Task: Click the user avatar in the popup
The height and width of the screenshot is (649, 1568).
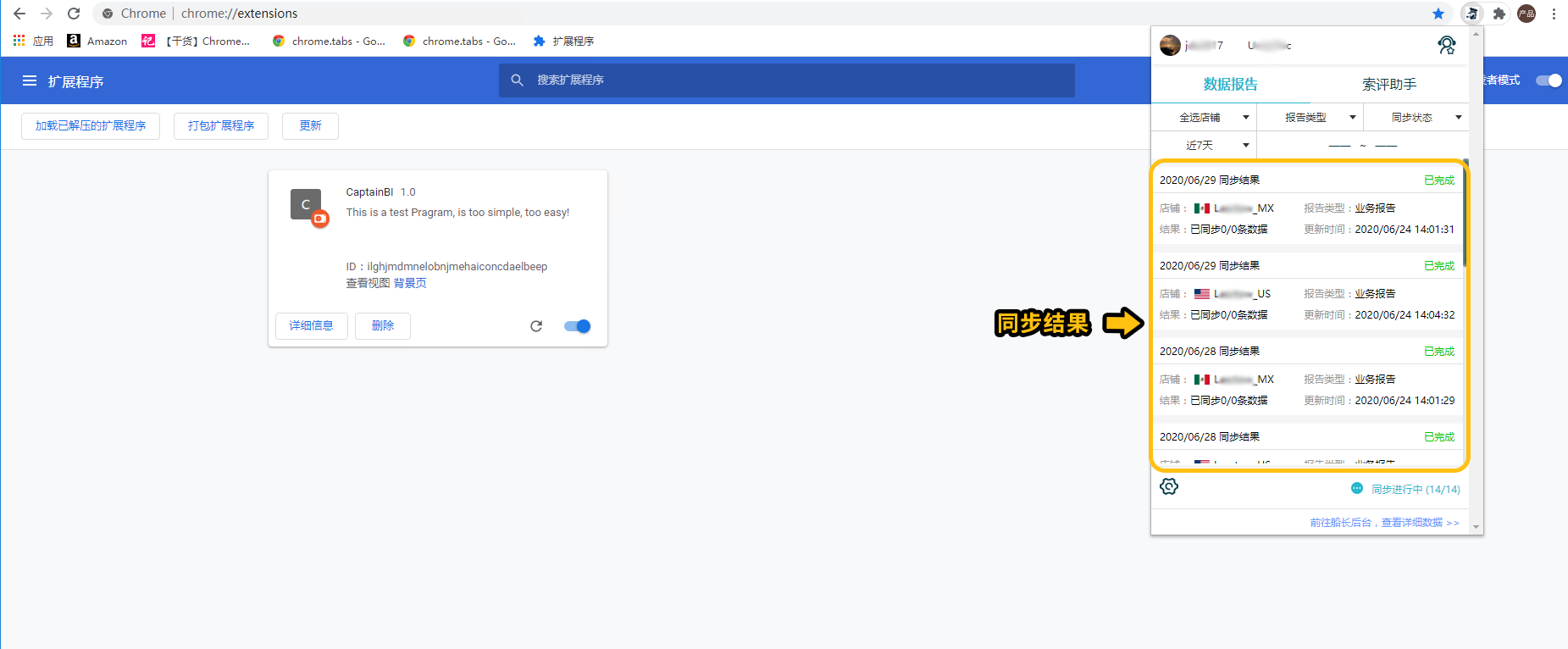Action: (x=1170, y=46)
